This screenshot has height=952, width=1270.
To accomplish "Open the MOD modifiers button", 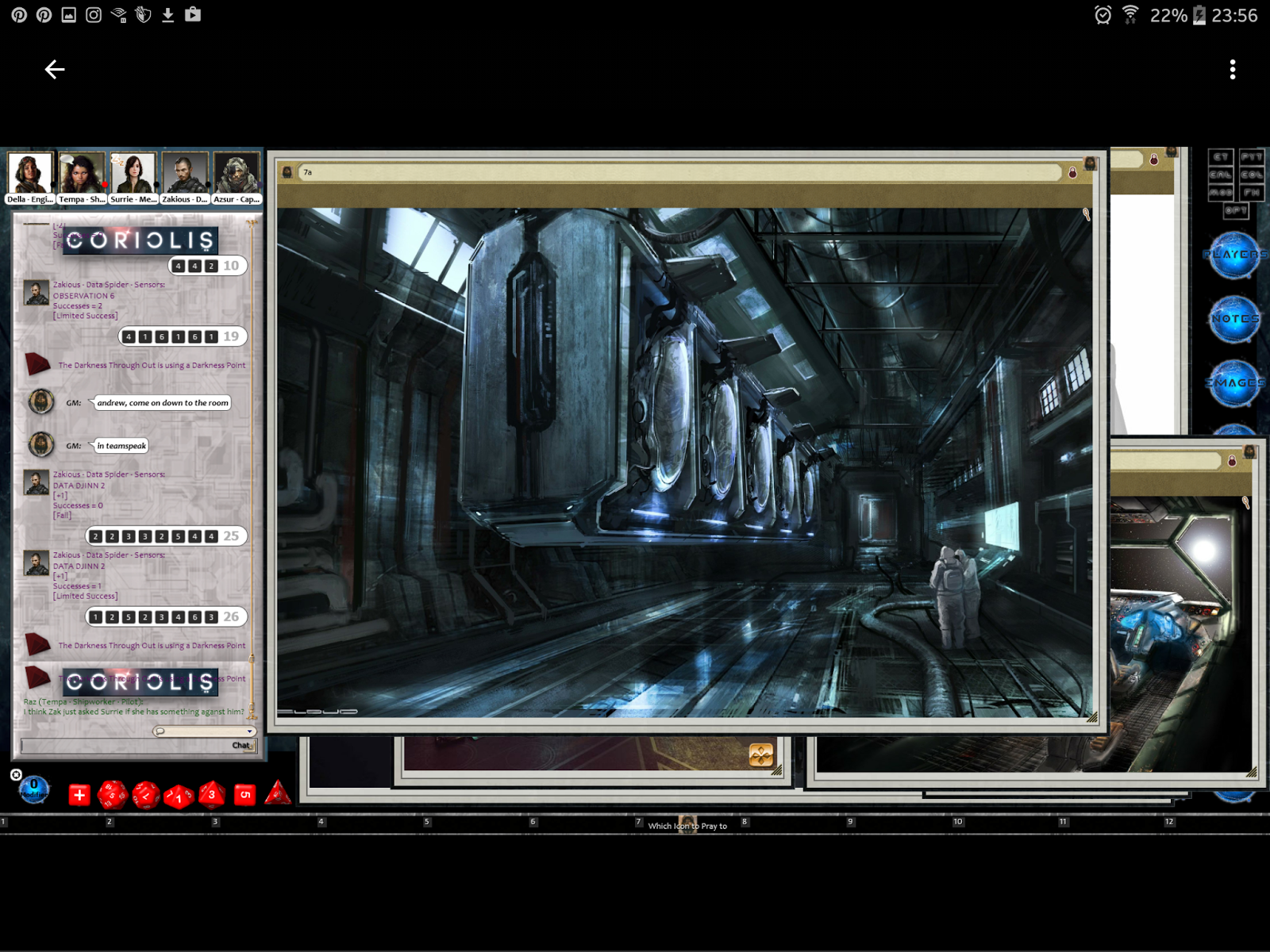I will [1220, 193].
